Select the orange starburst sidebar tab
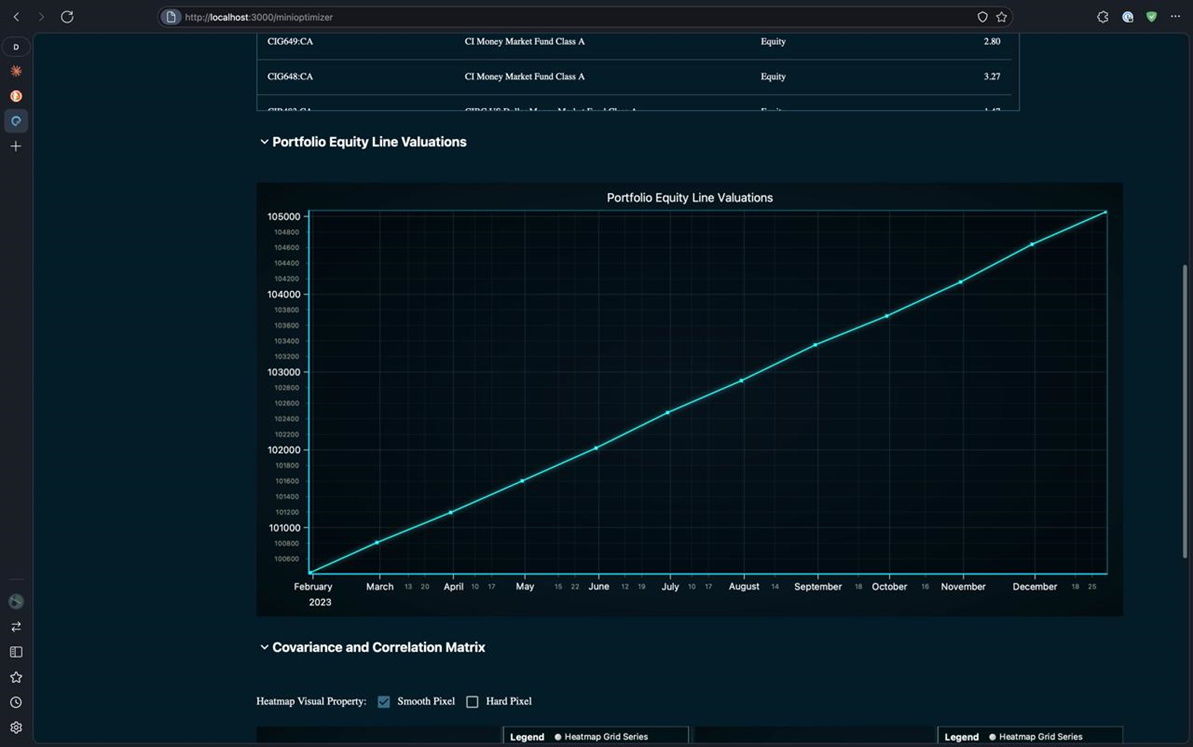This screenshot has width=1193, height=747. point(16,71)
